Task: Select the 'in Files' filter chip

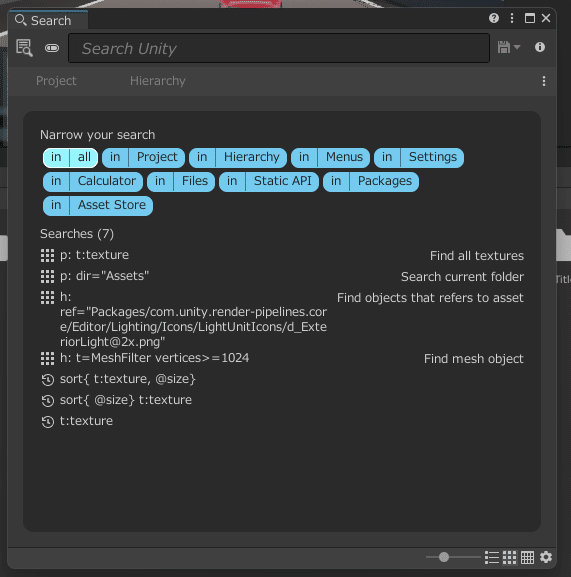Action: point(181,181)
